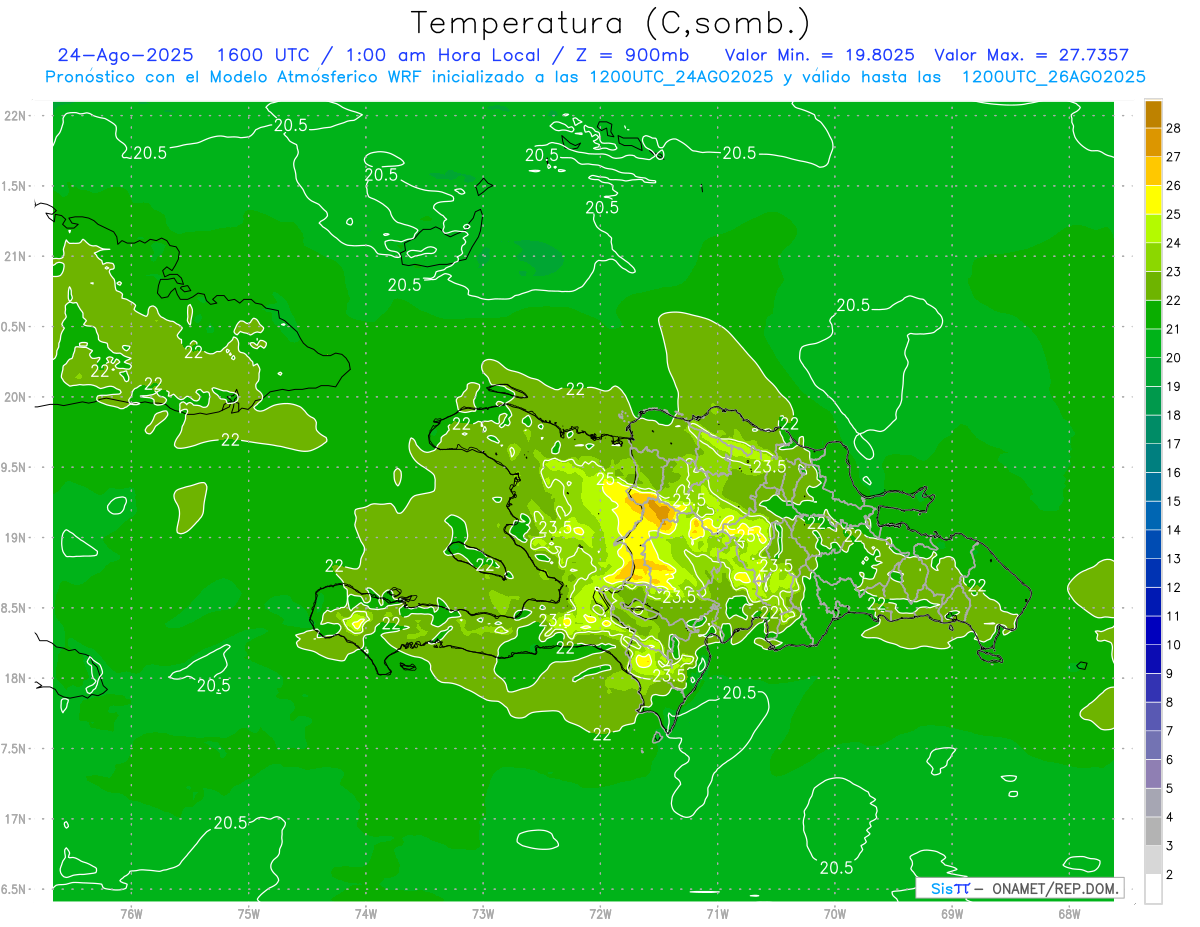Click the color scale label "28"
Screen dimensions: 1200x927
pos(1174,128)
